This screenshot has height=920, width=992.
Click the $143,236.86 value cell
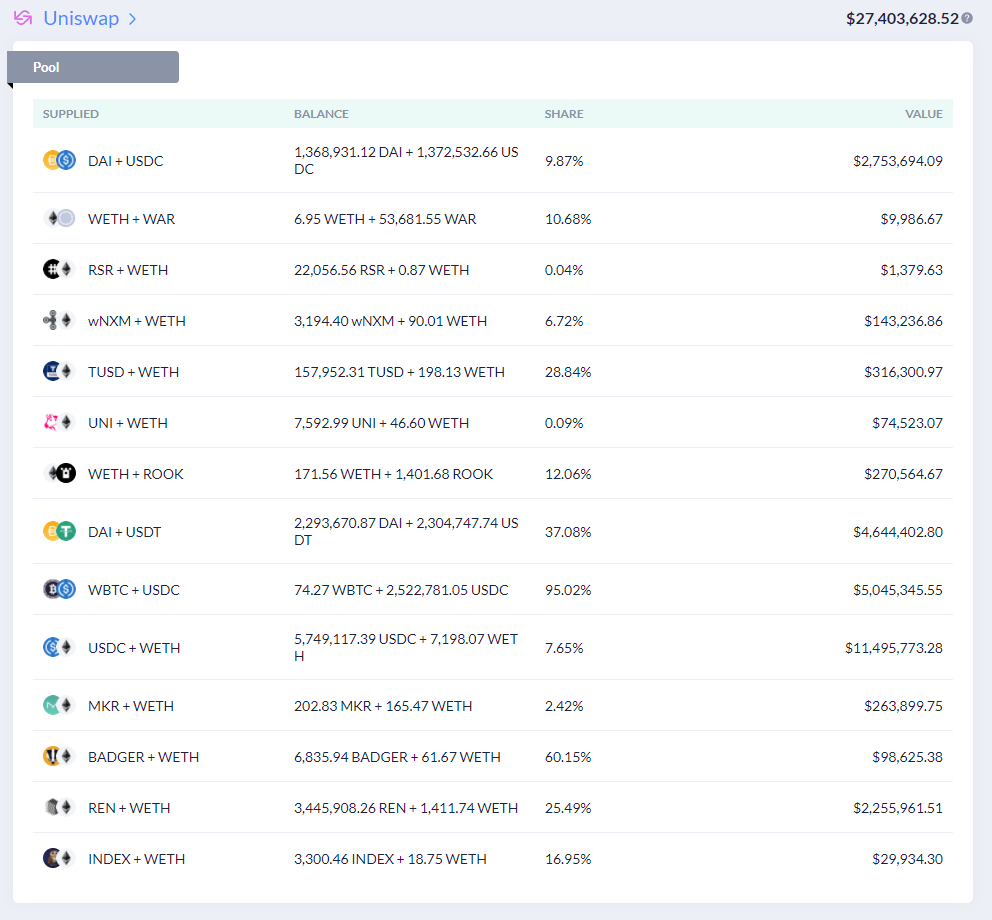click(x=903, y=321)
